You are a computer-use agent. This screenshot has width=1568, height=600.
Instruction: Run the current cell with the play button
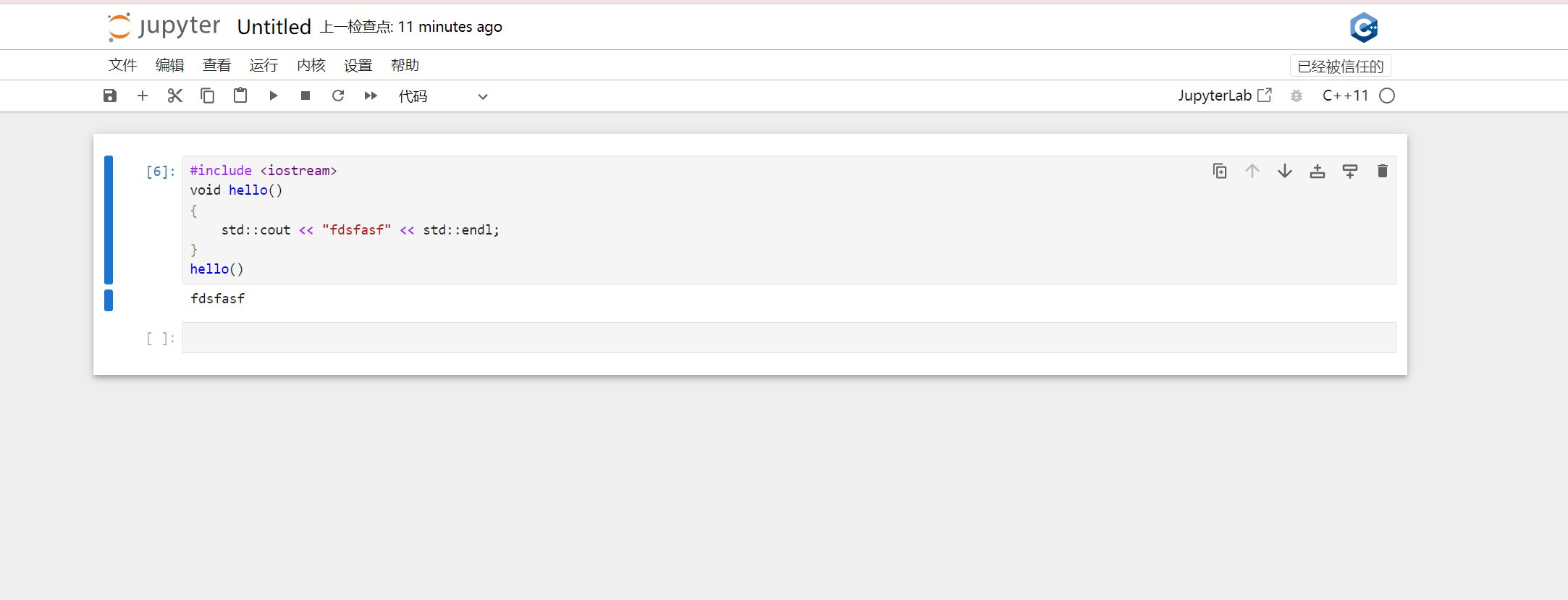tap(273, 96)
